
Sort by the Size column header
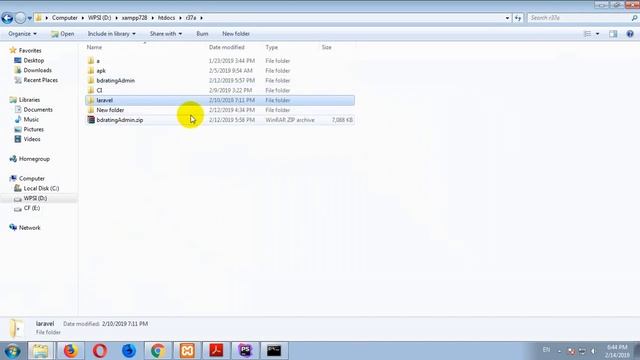pos(327,47)
